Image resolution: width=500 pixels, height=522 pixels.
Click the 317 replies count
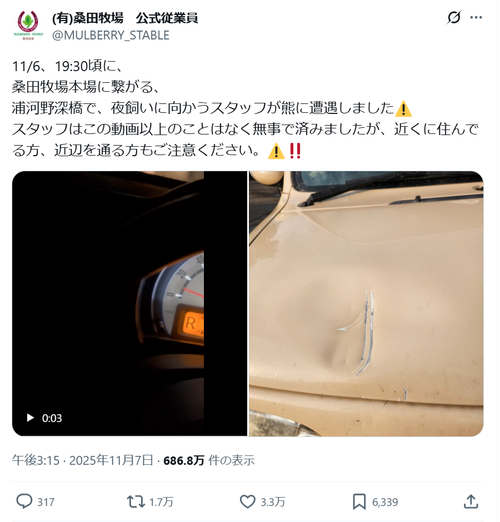(46, 502)
